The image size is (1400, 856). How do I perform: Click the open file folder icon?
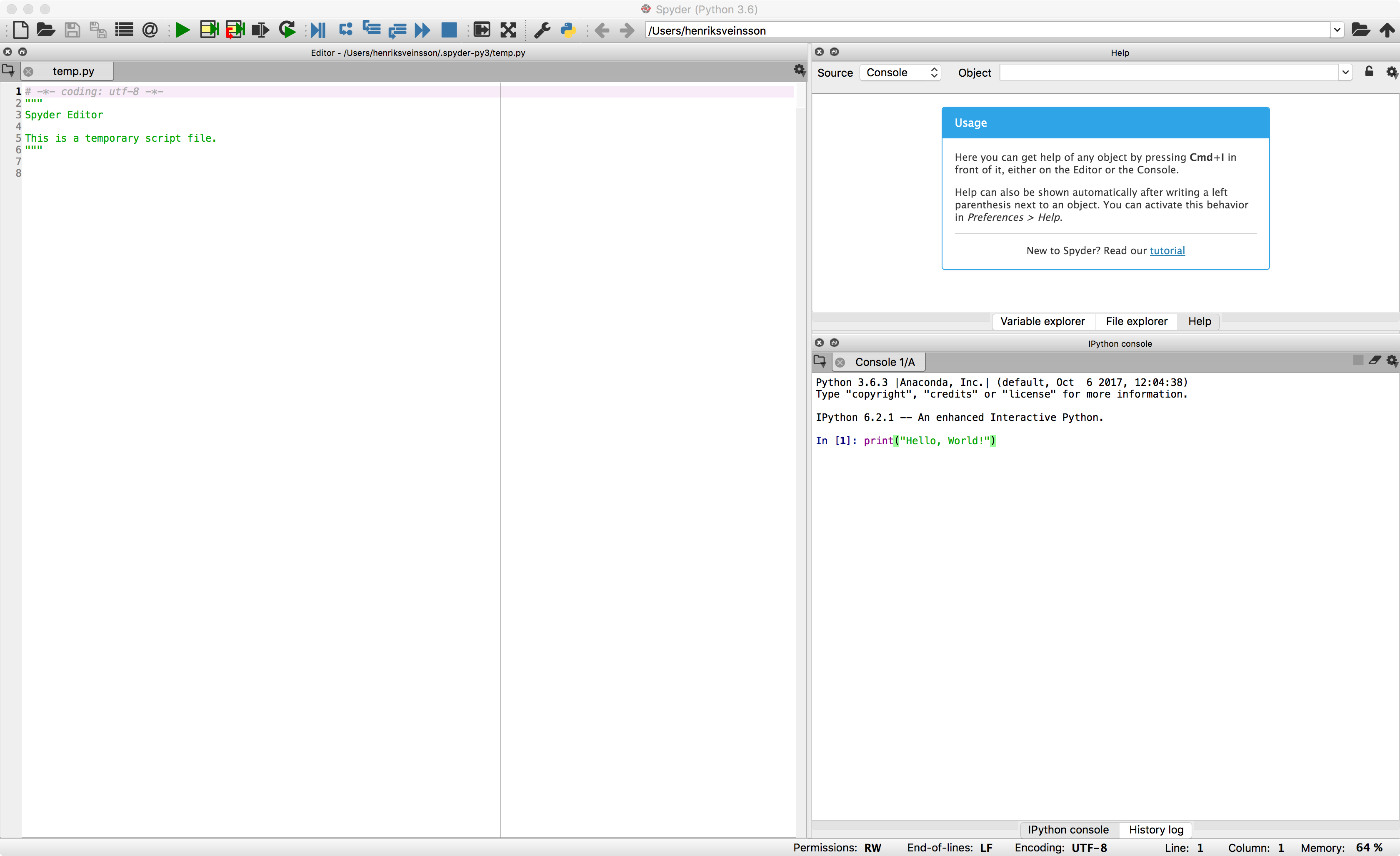point(45,31)
